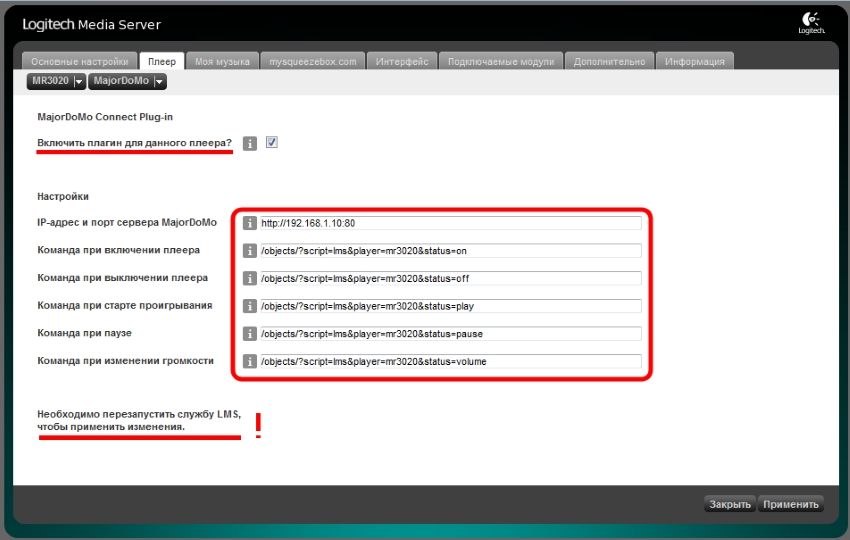Click the status=volume command field

pyautogui.click(x=450, y=361)
